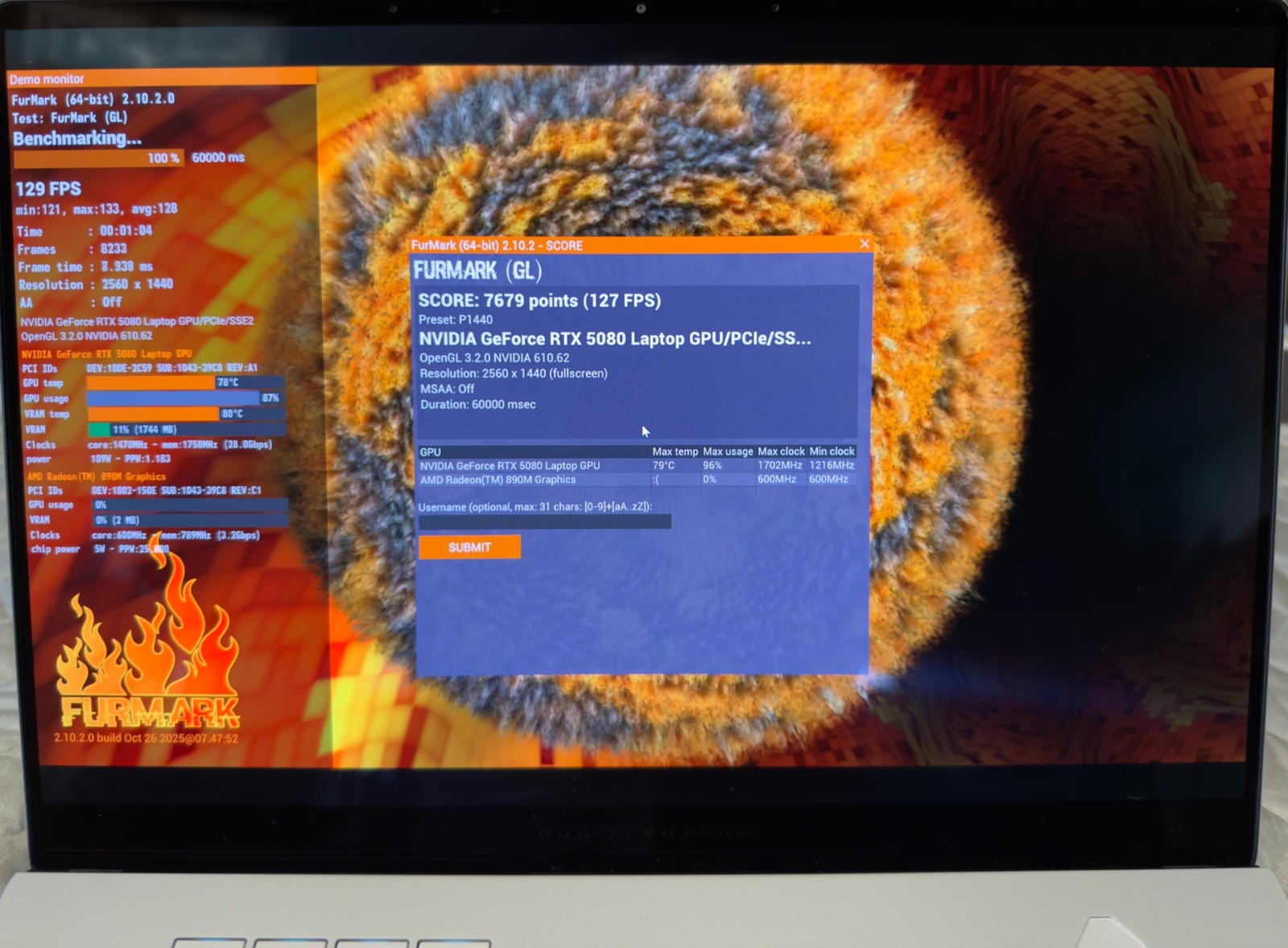Screen dimensions: 1288x948
Task: Click the GPU temp bar showing 78°C
Action: click(x=186, y=383)
